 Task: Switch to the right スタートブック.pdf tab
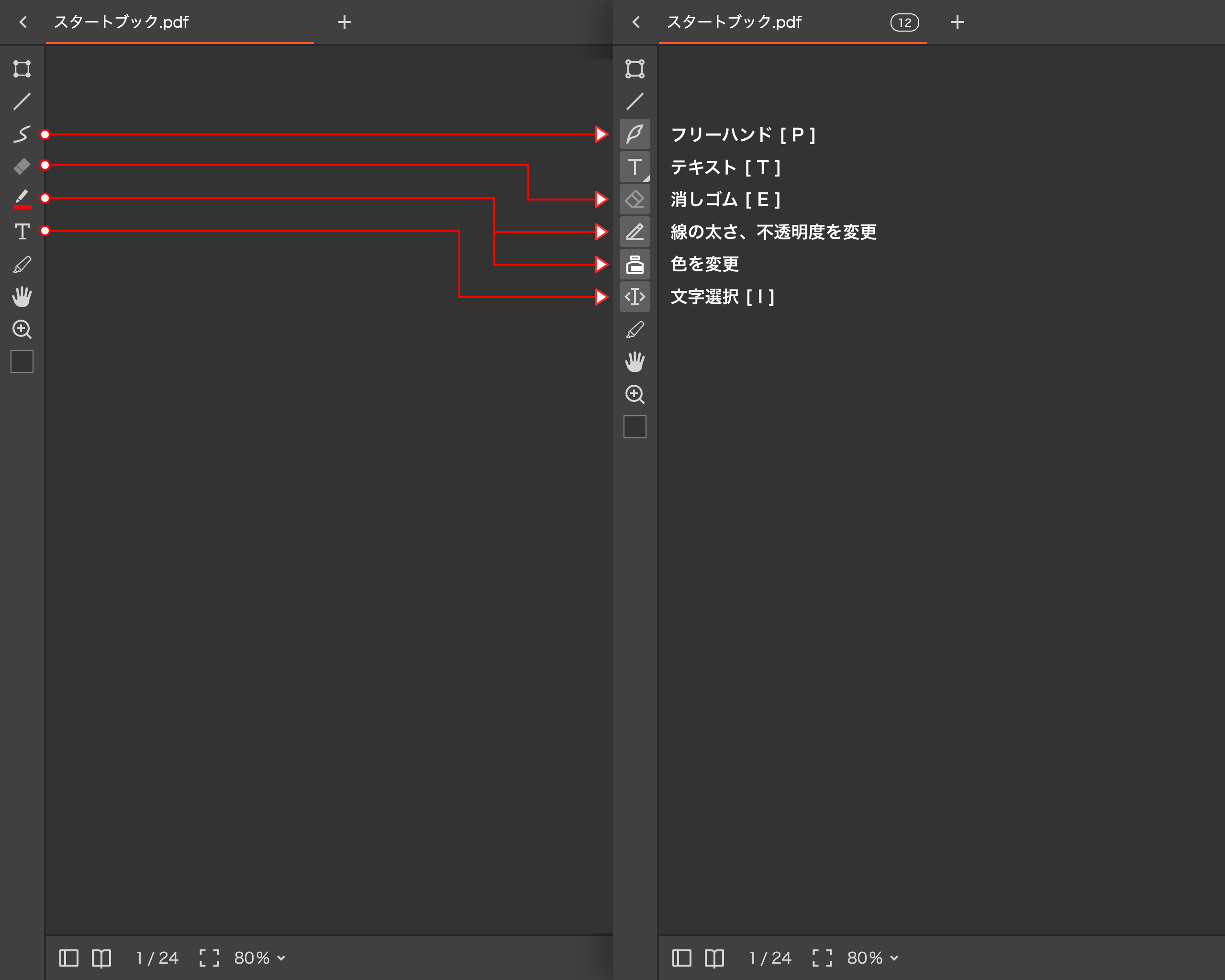tap(734, 22)
